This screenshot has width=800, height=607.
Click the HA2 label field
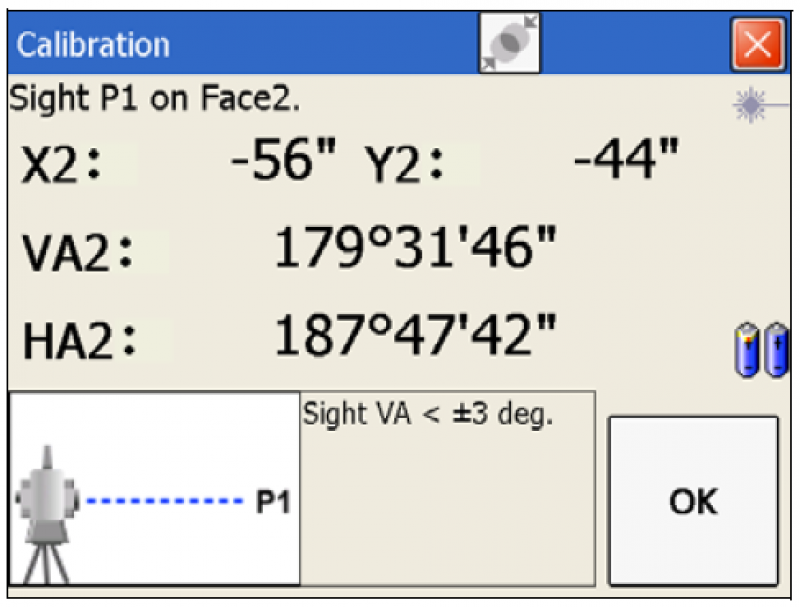[78, 342]
